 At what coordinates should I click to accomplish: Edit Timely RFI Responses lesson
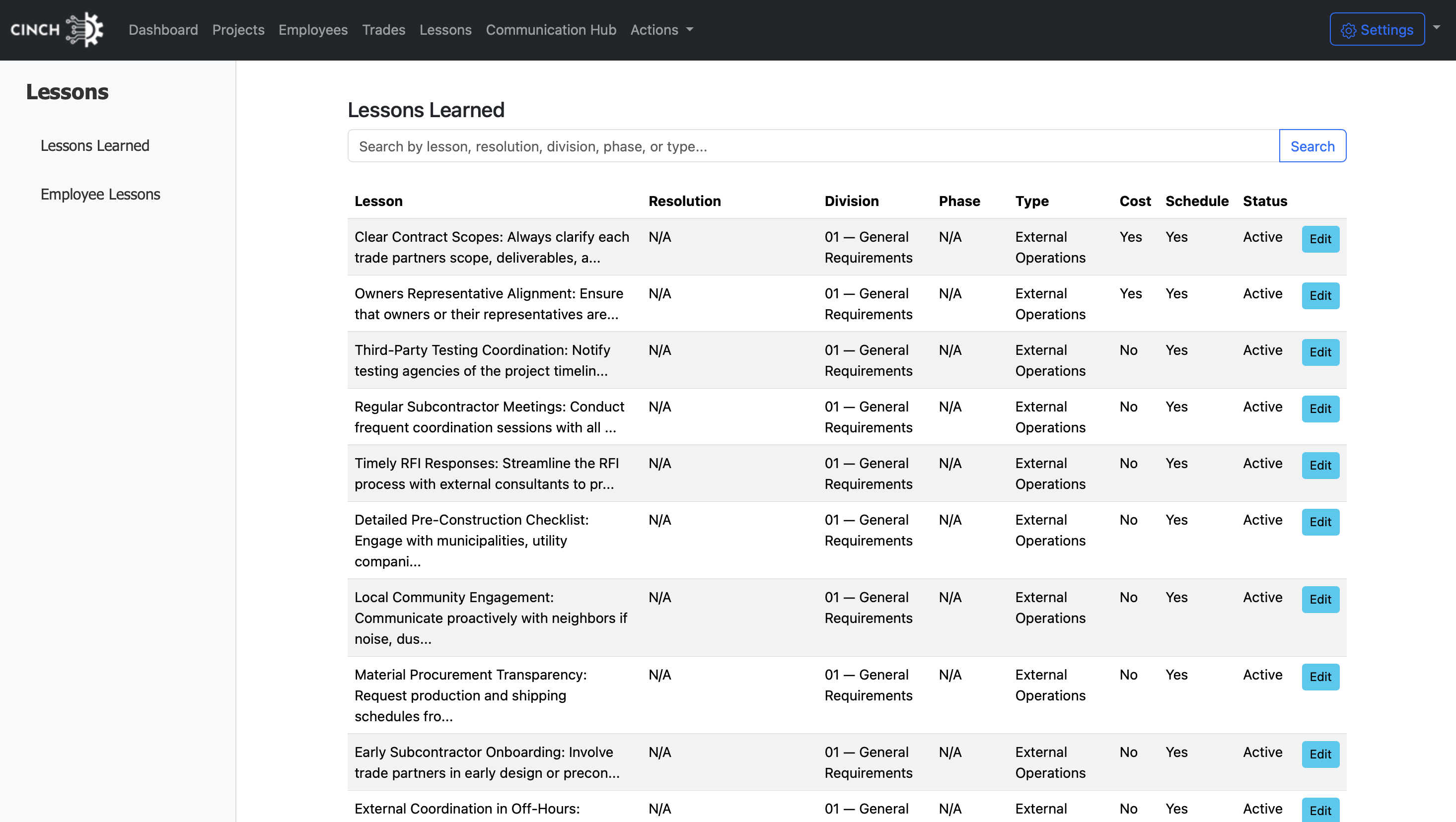tap(1320, 465)
